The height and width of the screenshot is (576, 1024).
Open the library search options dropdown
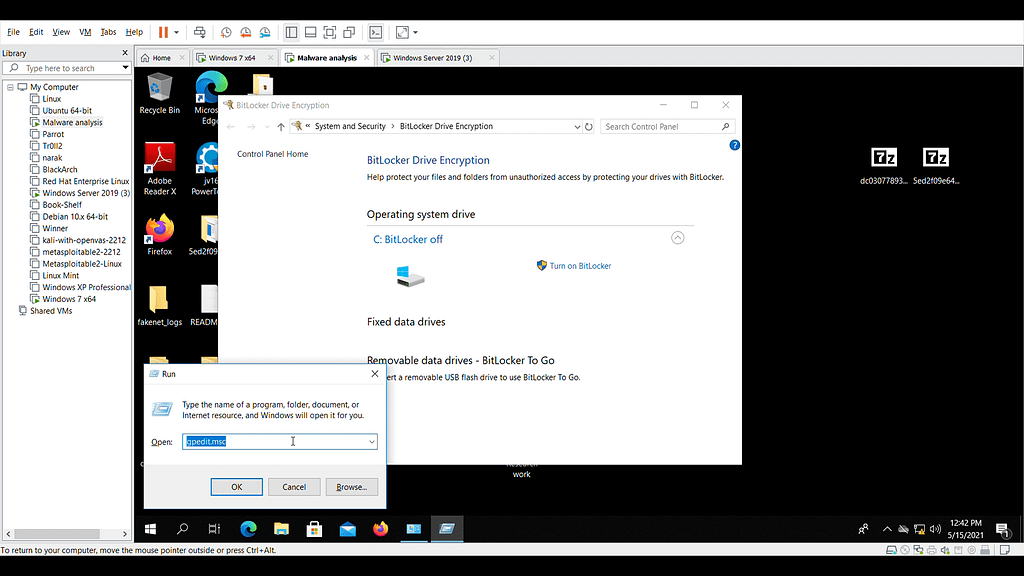(125, 68)
